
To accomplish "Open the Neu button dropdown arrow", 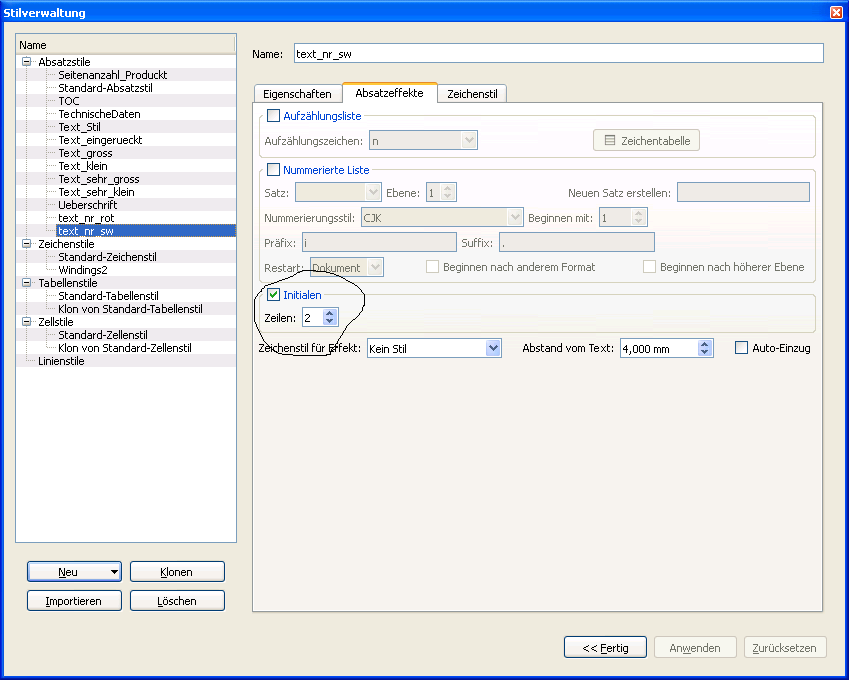I will 114,572.
